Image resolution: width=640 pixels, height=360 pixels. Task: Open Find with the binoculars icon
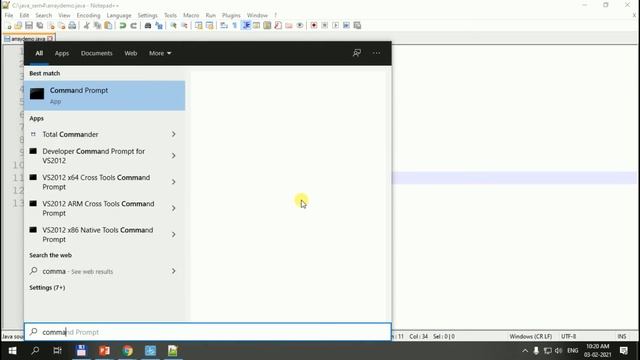pos(148,26)
